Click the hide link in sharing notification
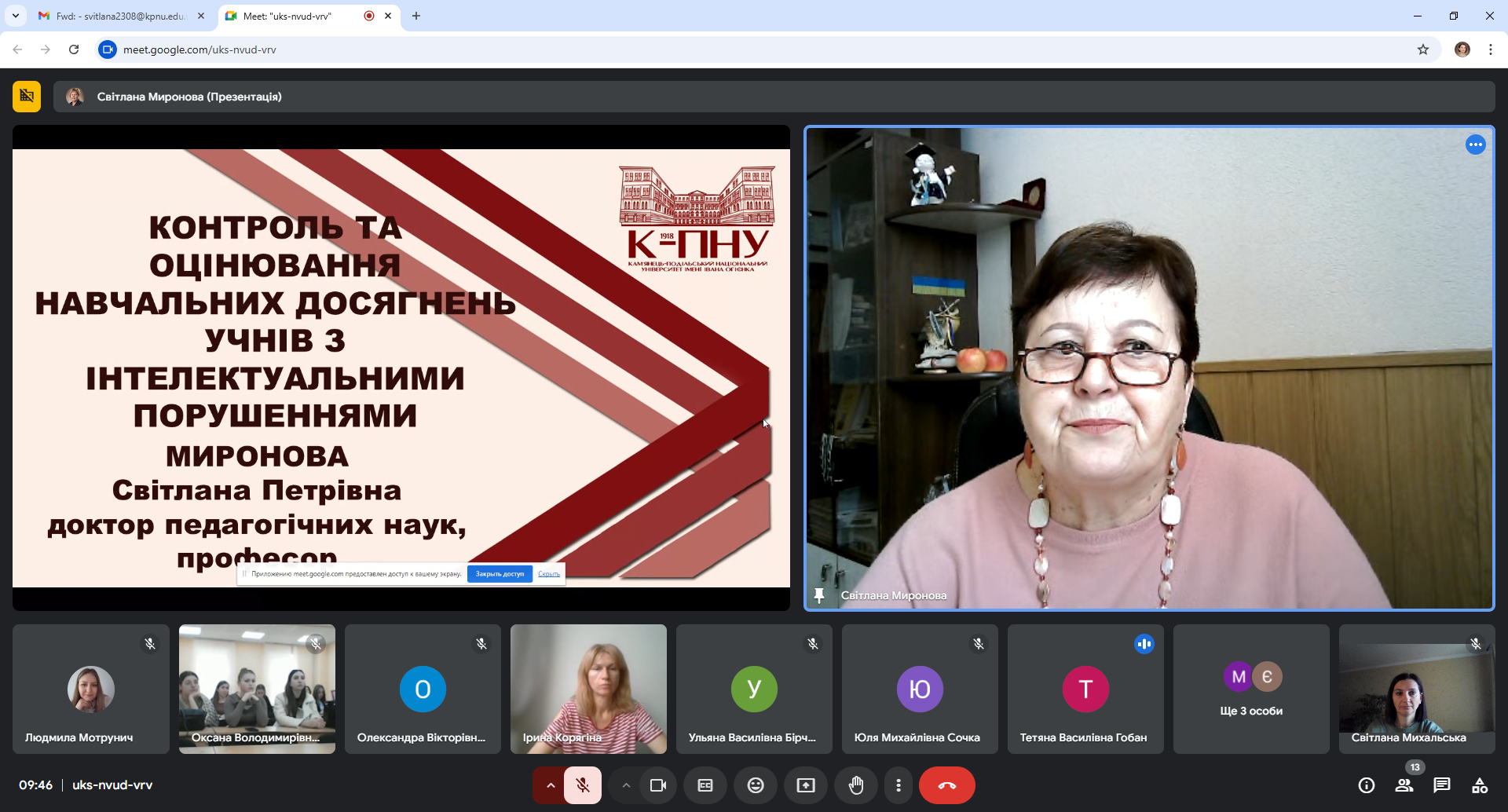The image size is (1508, 812). click(x=549, y=574)
